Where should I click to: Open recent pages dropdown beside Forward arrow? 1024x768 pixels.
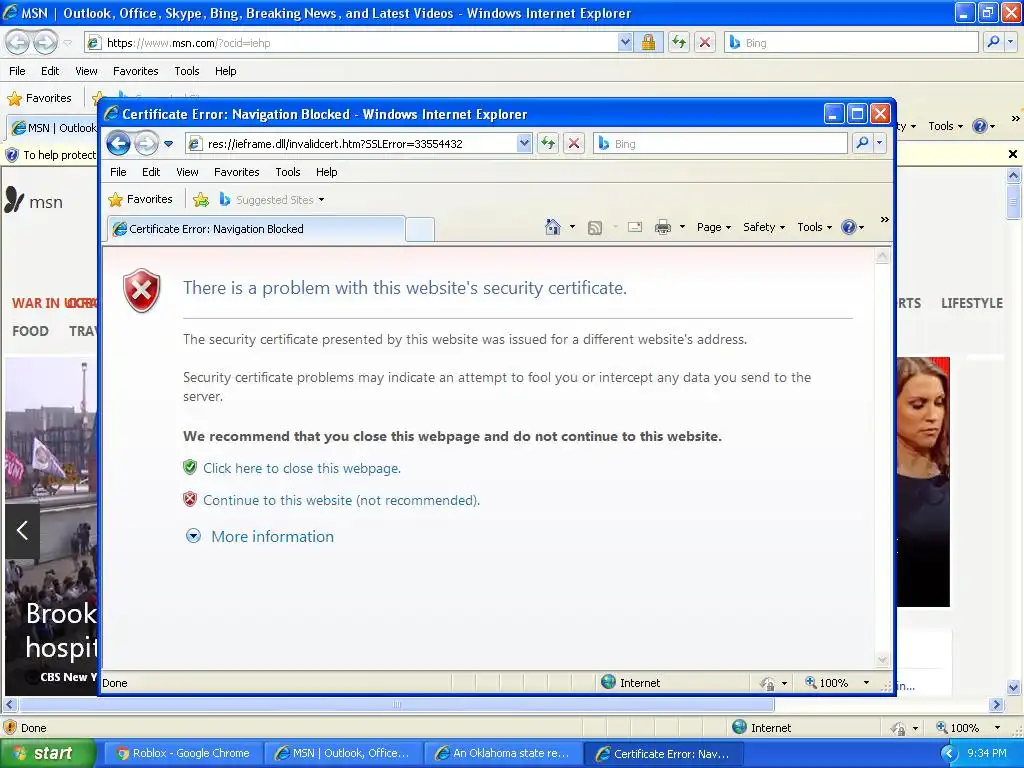coord(168,144)
